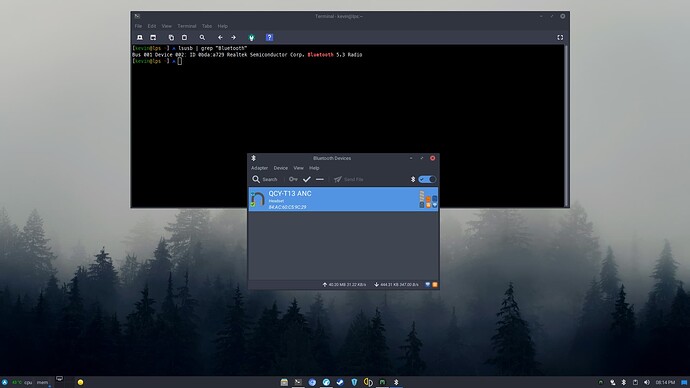
Task: Switch to the Bluetooth manager taskbar icon
Action: coord(396,383)
